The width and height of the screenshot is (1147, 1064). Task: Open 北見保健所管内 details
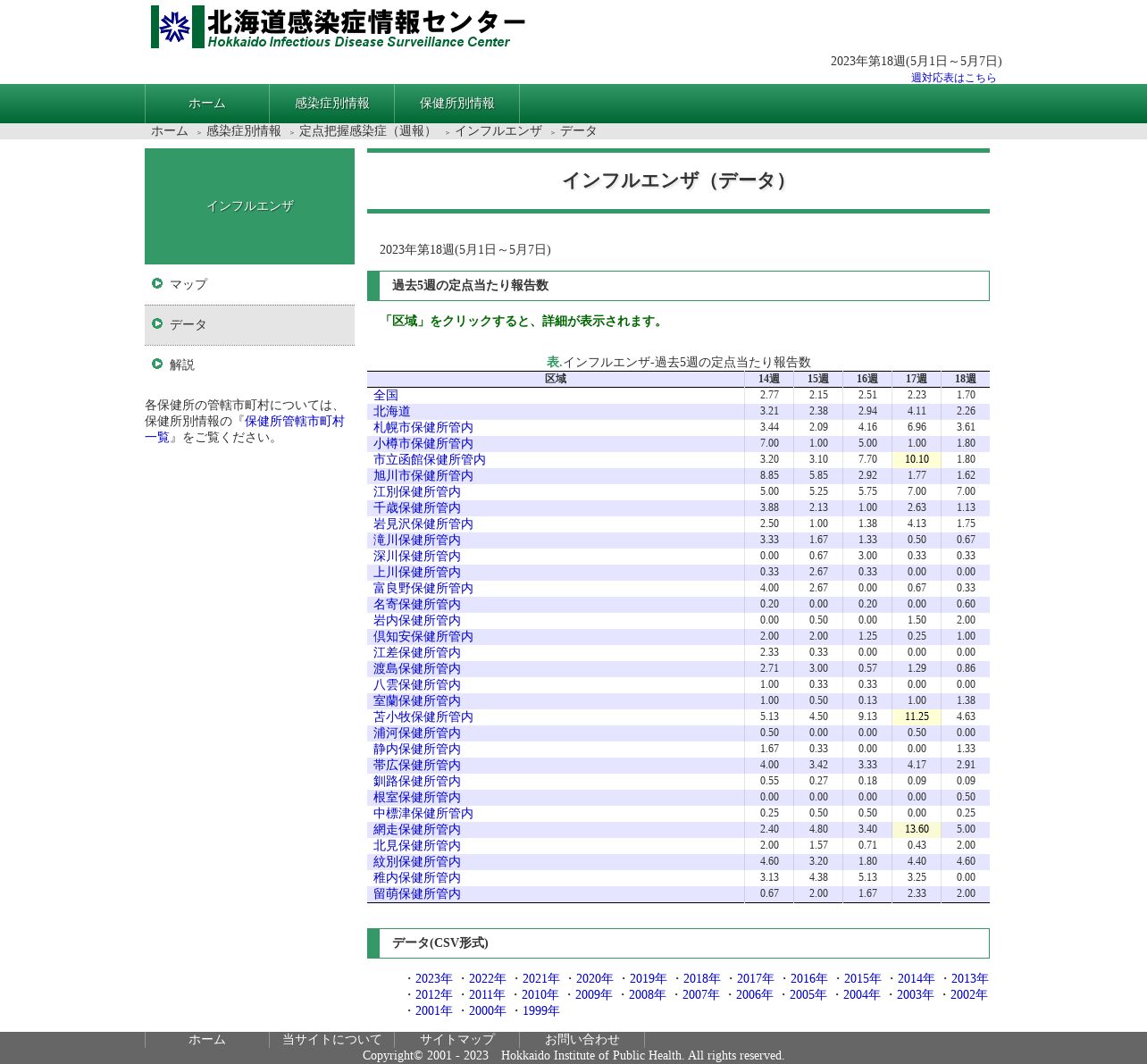pos(417,845)
